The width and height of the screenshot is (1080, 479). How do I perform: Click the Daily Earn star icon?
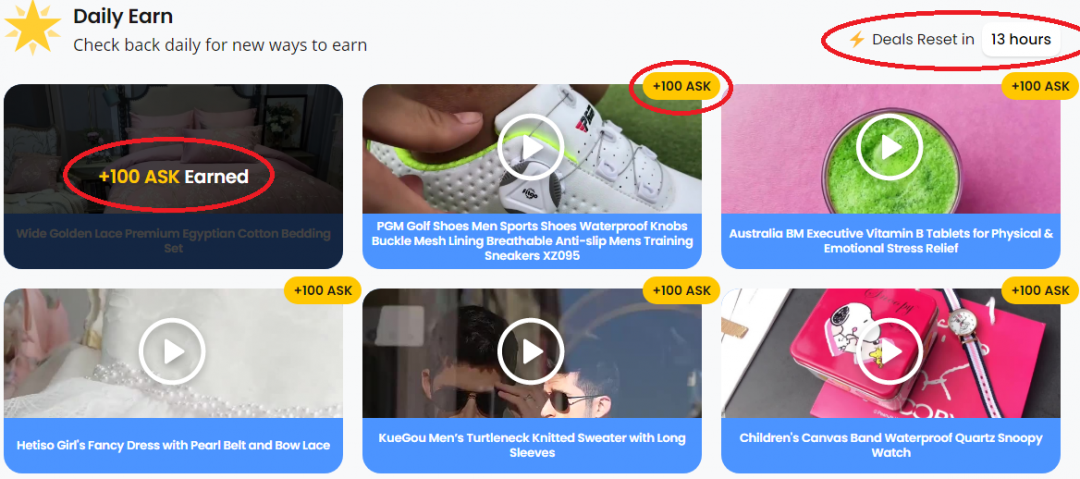tap(32, 28)
